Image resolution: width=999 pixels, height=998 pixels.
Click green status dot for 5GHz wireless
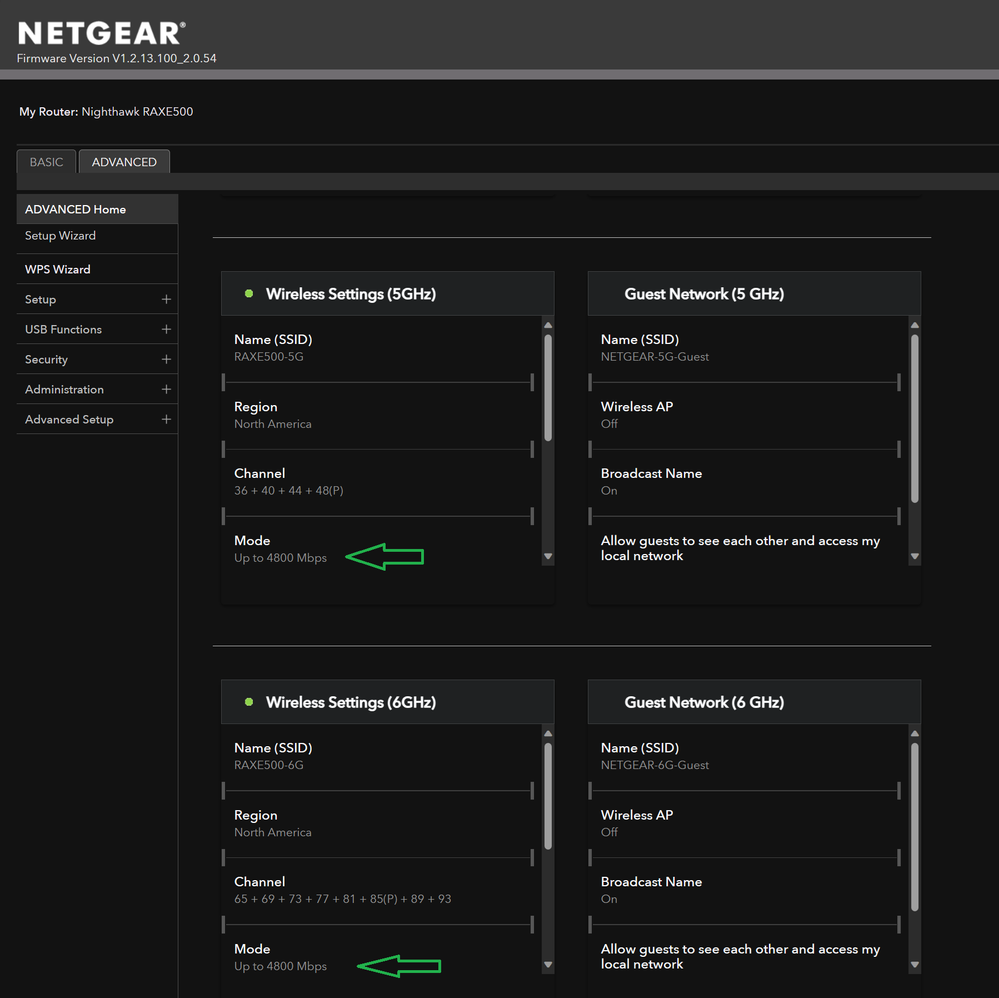pos(249,294)
